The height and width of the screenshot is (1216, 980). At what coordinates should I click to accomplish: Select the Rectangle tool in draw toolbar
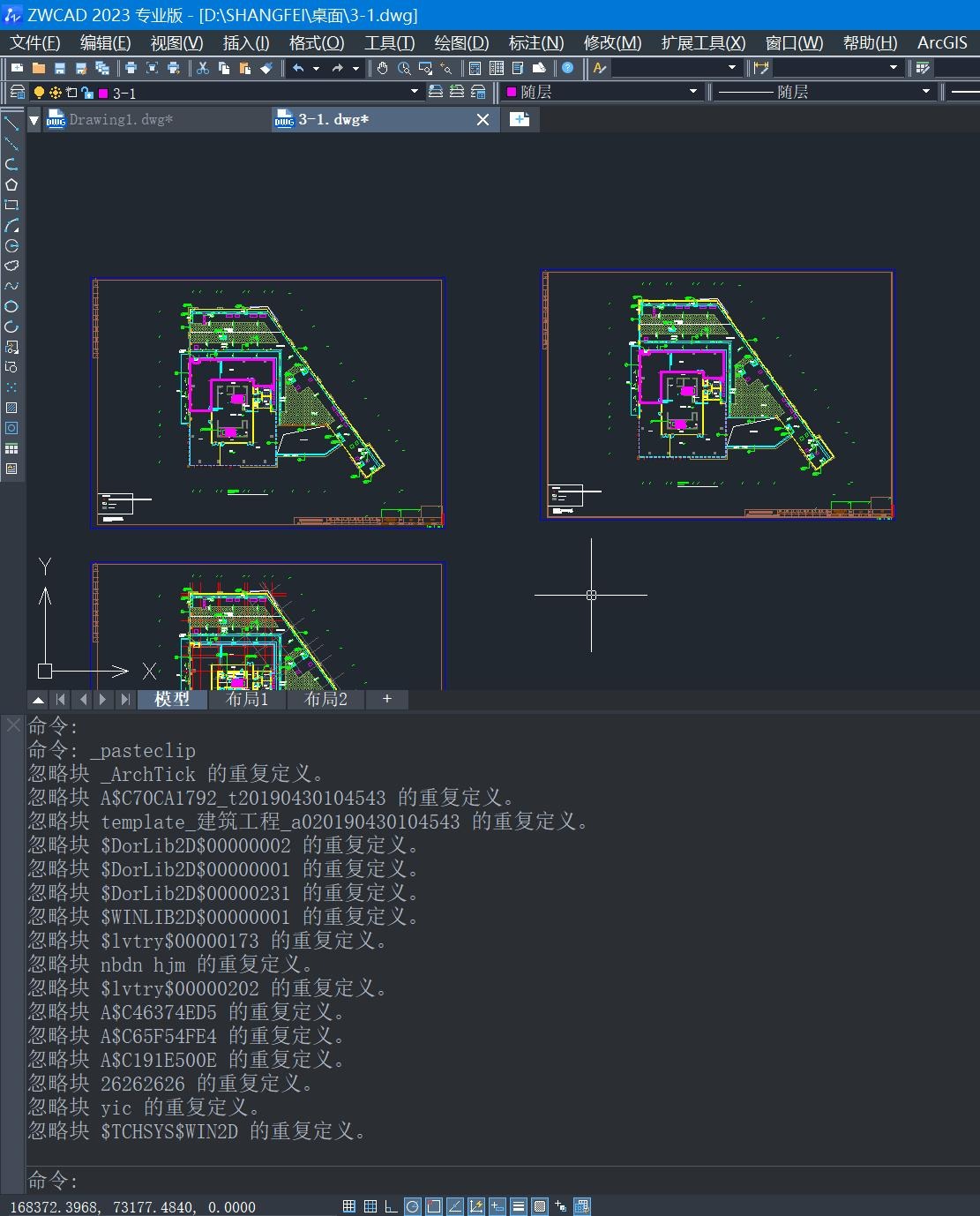coord(11,205)
